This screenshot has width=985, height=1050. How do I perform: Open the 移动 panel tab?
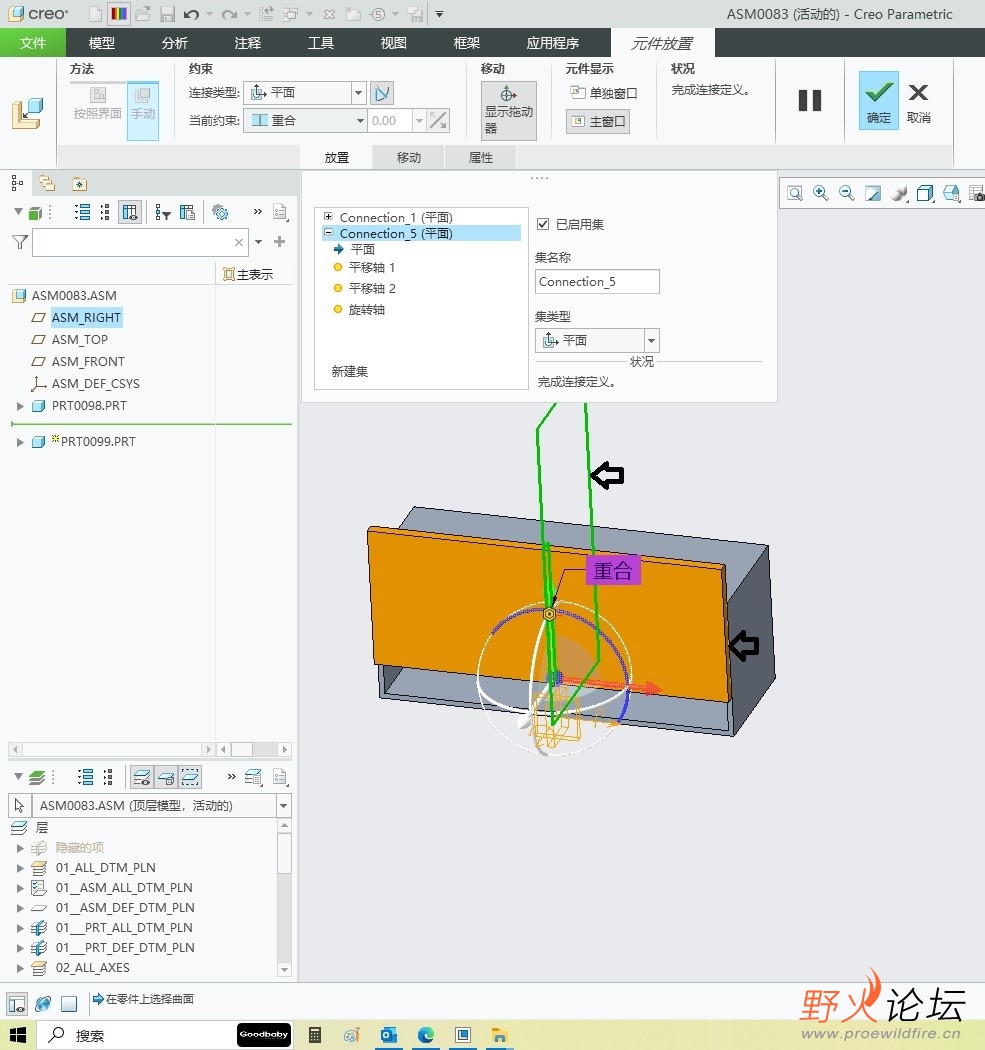pyautogui.click(x=408, y=157)
